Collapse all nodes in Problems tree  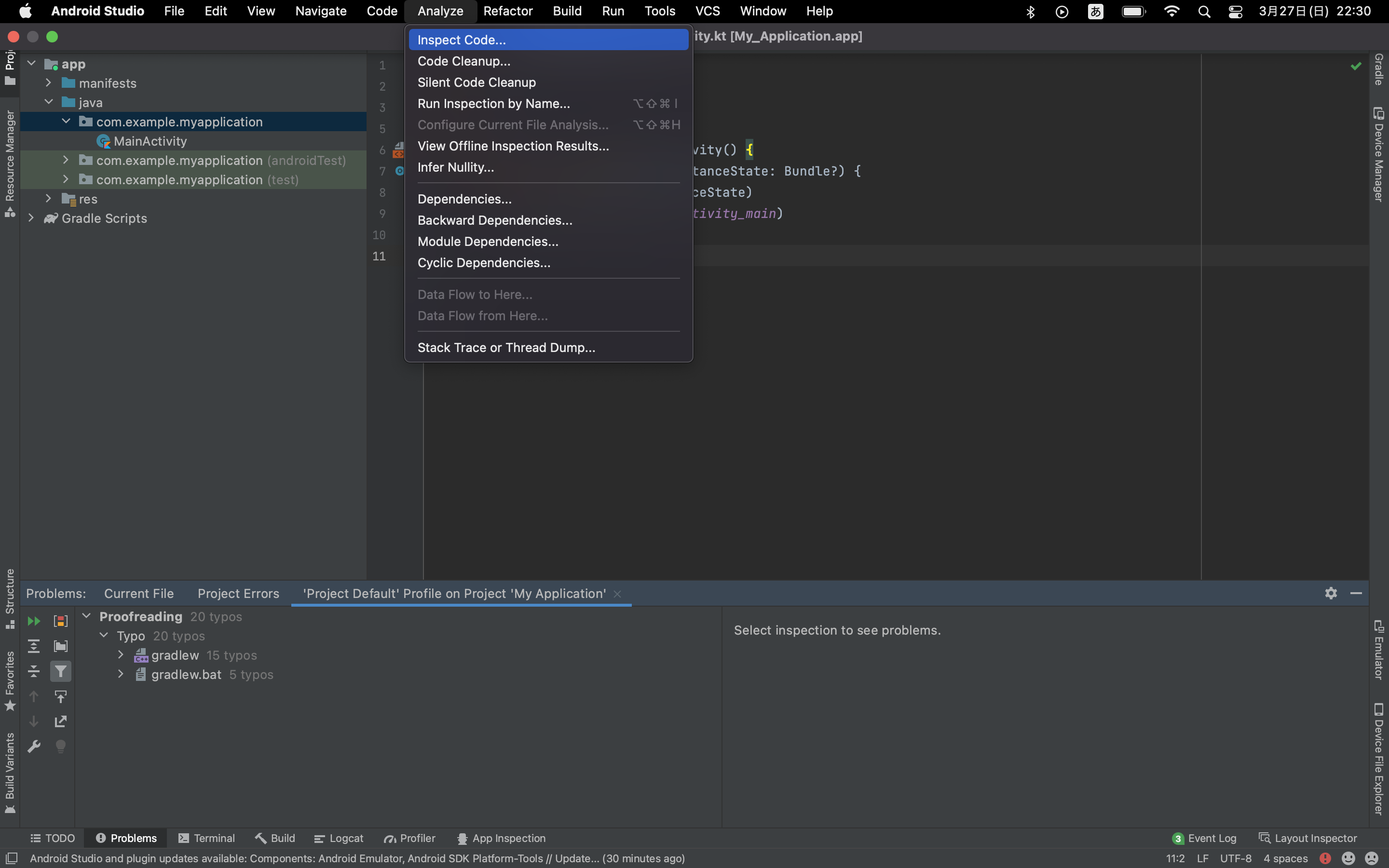click(33, 670)
